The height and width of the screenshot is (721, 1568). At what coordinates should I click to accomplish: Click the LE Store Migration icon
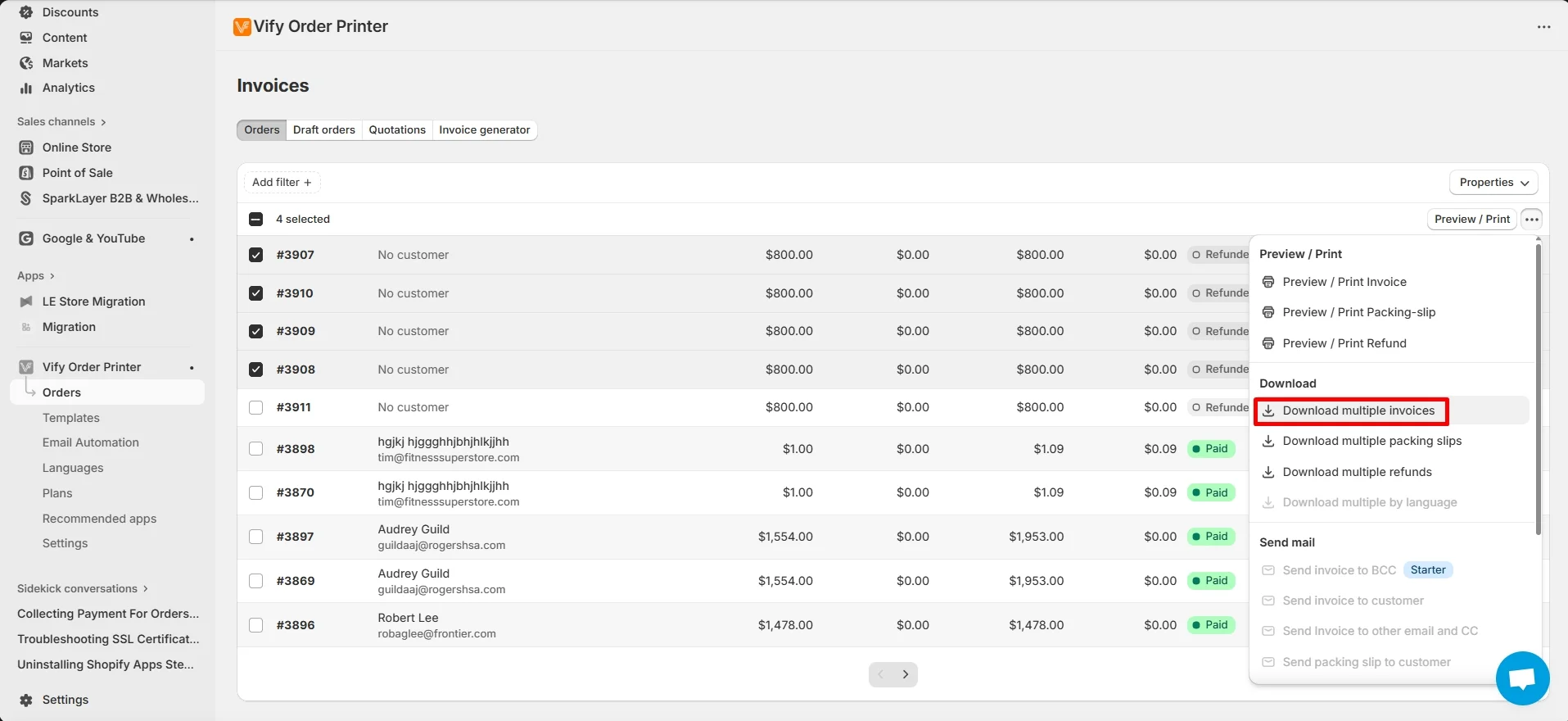tap(26, 302)
